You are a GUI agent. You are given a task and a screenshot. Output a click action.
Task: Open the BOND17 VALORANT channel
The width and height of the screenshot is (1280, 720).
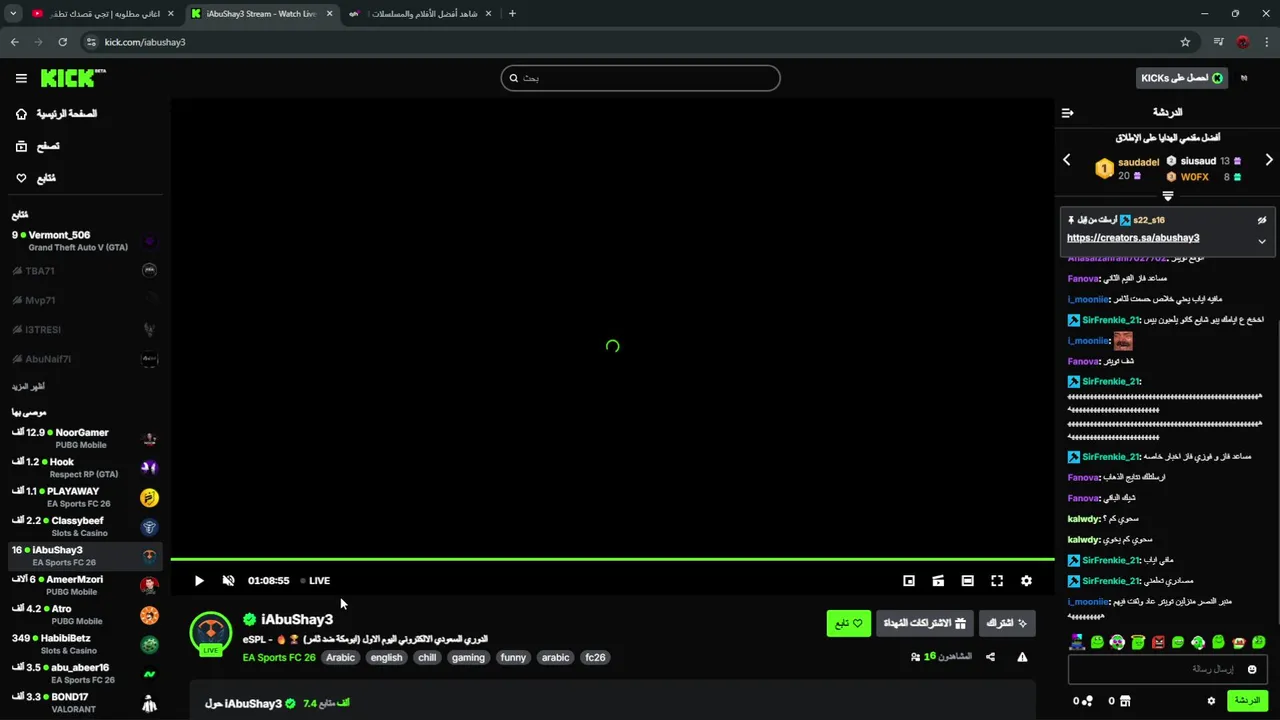click(x=84, y=702)
